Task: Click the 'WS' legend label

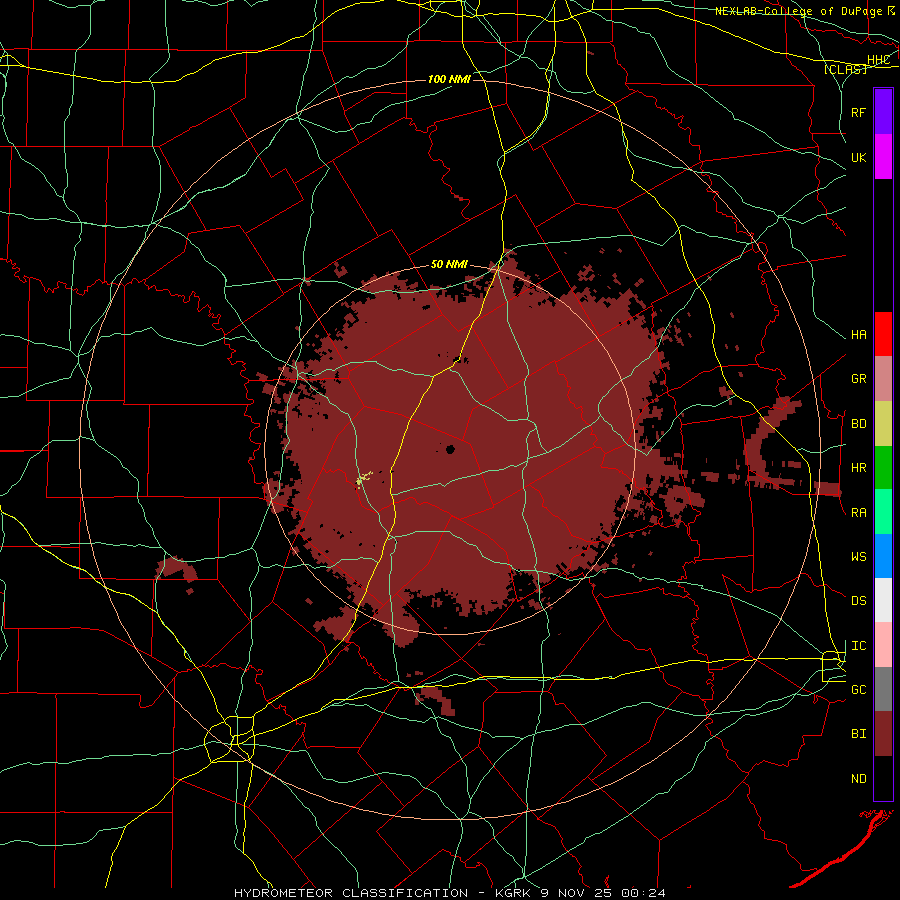Action: click(x=859, y=557)
